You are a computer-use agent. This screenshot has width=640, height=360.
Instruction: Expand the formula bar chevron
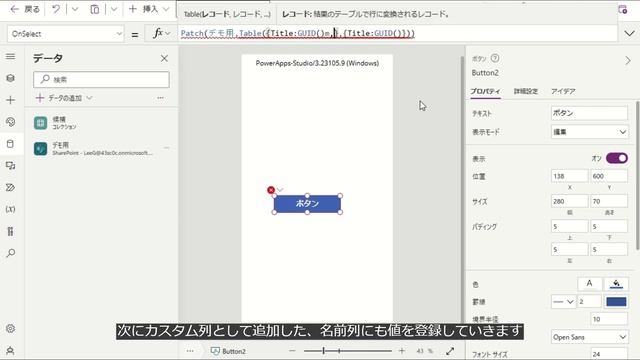coord(629,33)
